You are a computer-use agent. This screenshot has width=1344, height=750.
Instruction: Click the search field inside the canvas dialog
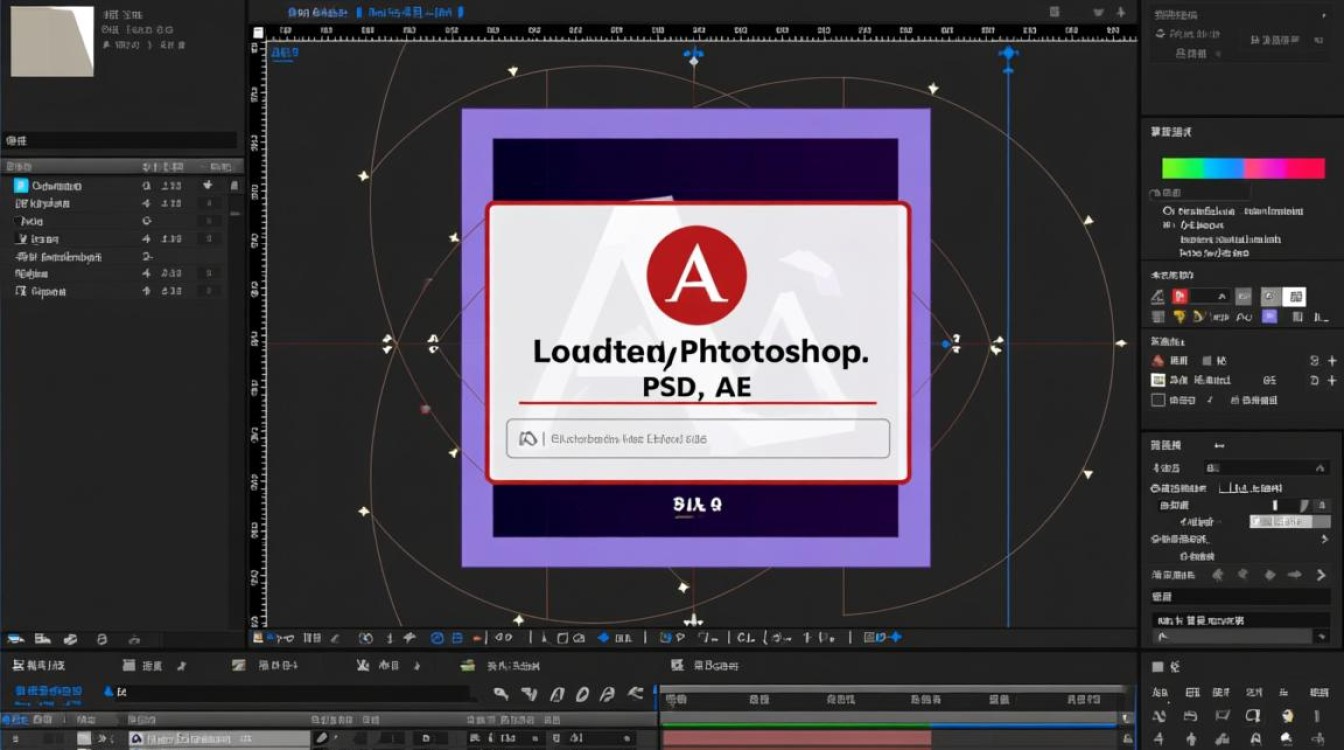pos(698,438)
